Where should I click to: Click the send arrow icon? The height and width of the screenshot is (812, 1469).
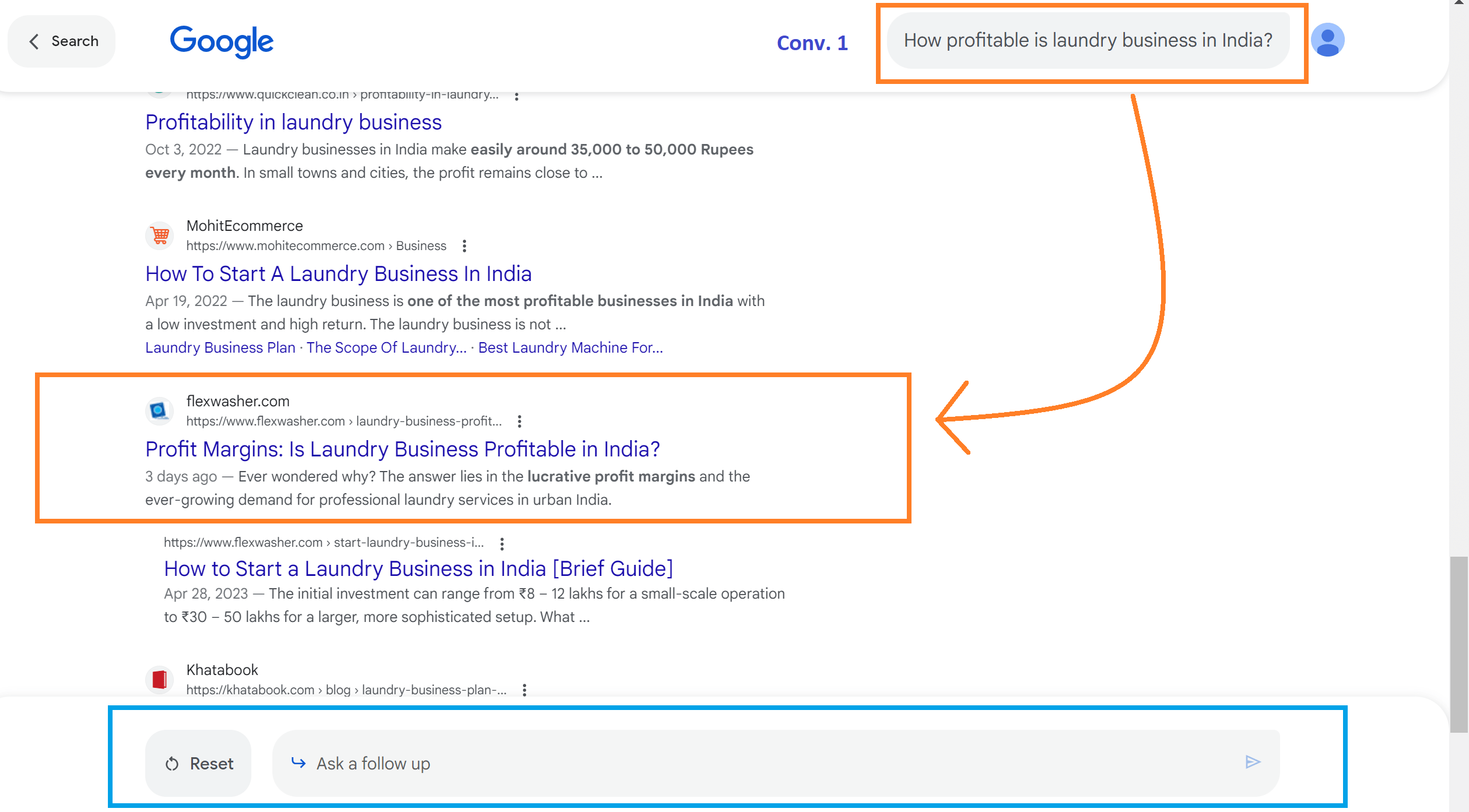1253,762
